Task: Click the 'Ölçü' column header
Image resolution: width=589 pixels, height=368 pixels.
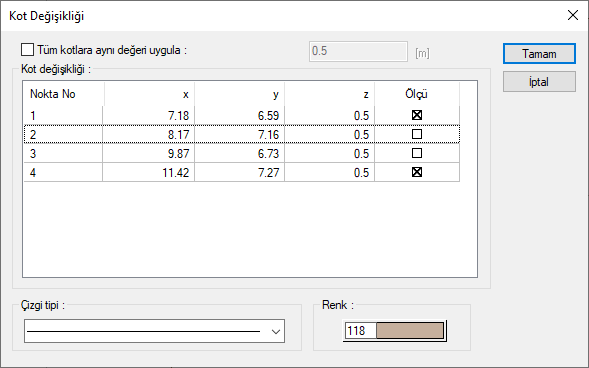Action: pyautogui.click(x=417, y=94)
